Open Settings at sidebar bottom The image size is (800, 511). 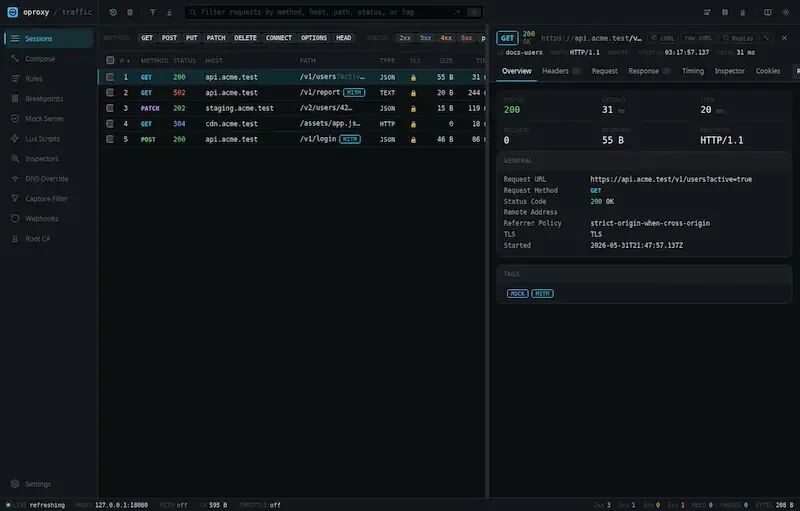coord(48,483)
